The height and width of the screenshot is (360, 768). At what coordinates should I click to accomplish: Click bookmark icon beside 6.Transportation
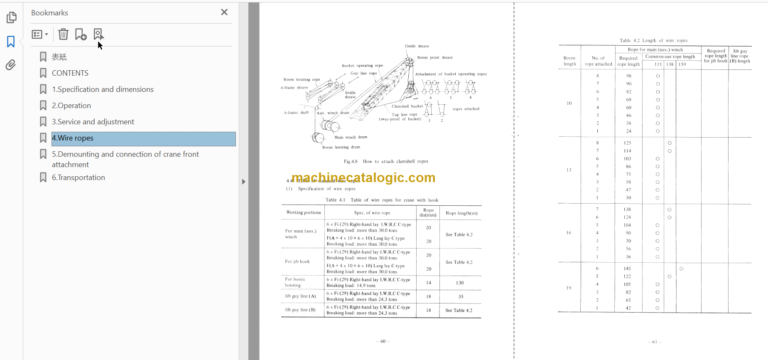tap(43, 177)
